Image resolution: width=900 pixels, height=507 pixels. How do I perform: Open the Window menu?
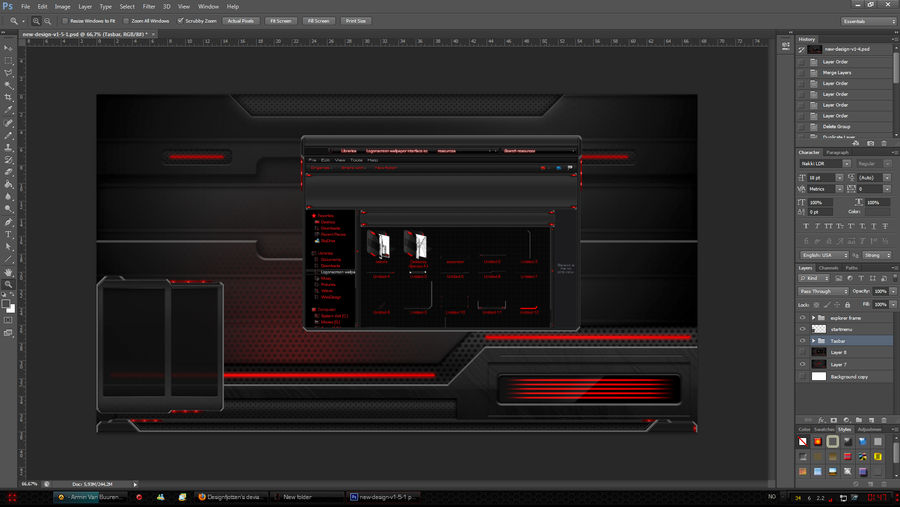click(x=208, y=6)
